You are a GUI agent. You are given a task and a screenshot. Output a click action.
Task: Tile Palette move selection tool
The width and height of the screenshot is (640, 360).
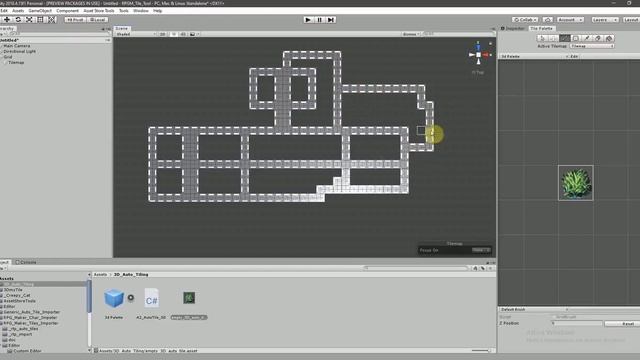click(x=553, y=38)
